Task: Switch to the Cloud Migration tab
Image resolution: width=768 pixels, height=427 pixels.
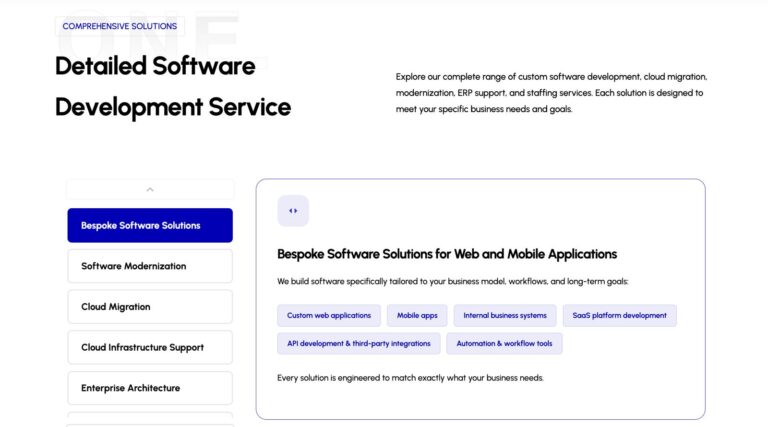Action: [150, 307]
